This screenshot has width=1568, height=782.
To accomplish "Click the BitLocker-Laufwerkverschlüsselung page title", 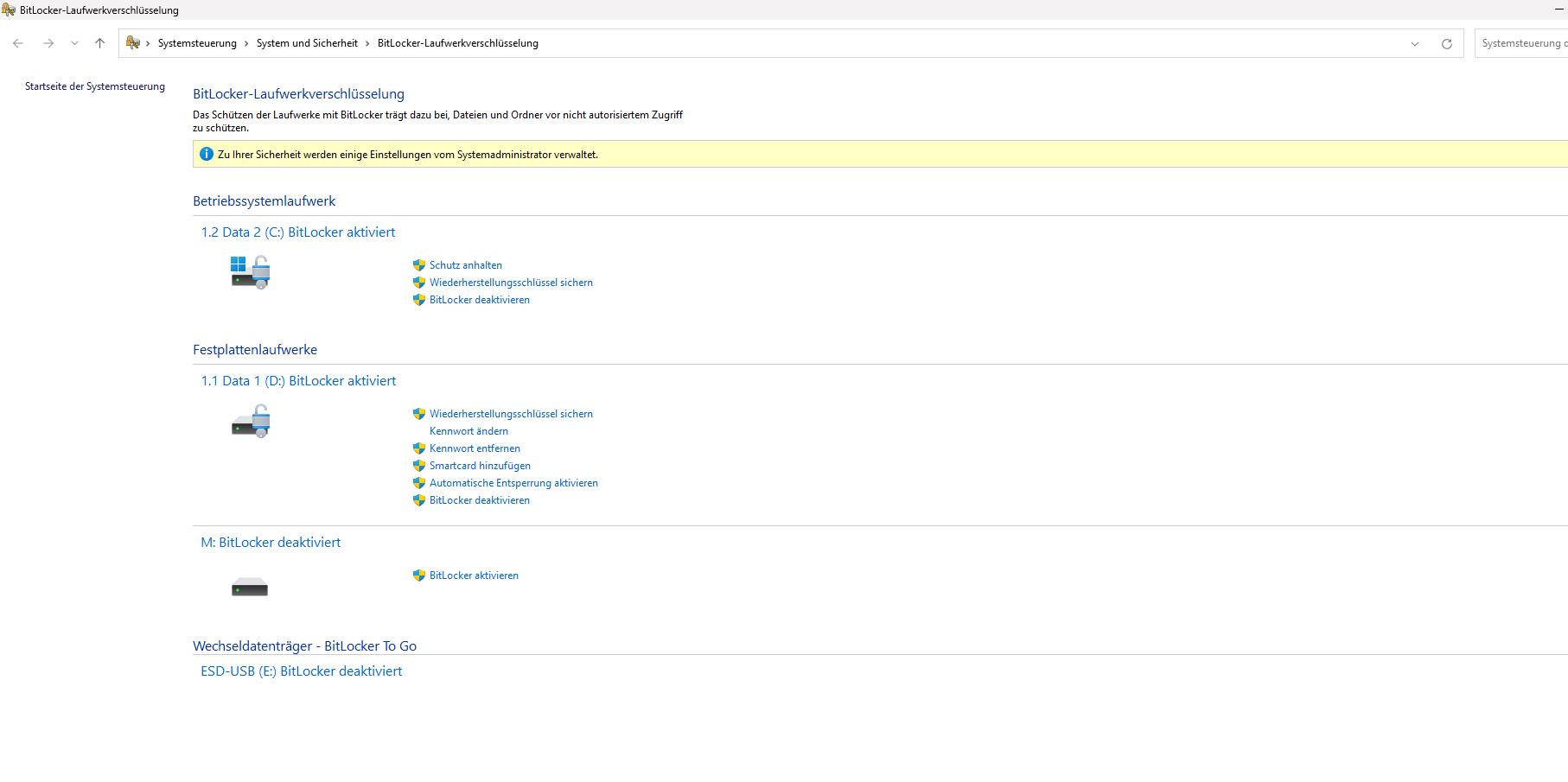I will (298, 94).
